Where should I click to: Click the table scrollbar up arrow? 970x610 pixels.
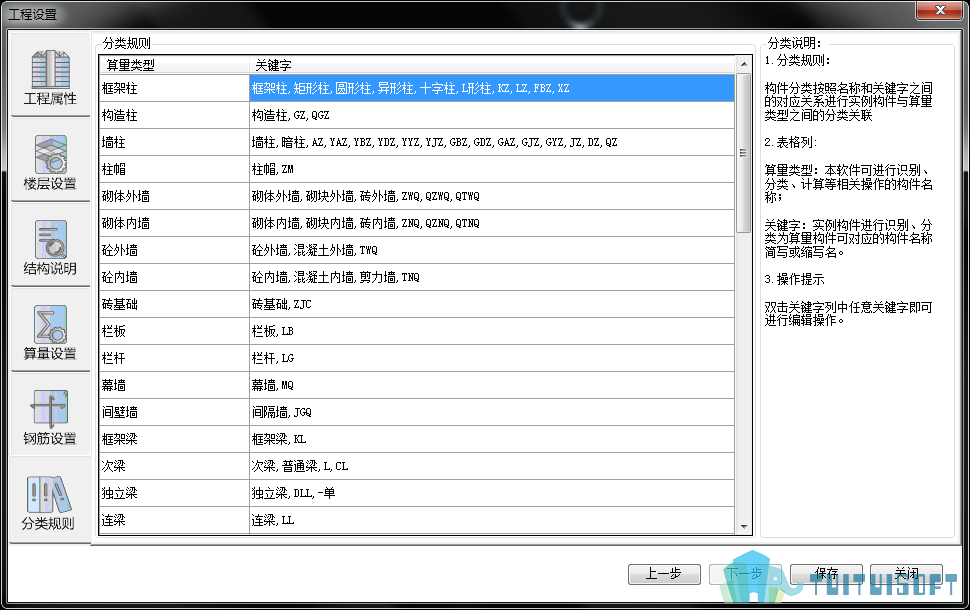(743, 65)
